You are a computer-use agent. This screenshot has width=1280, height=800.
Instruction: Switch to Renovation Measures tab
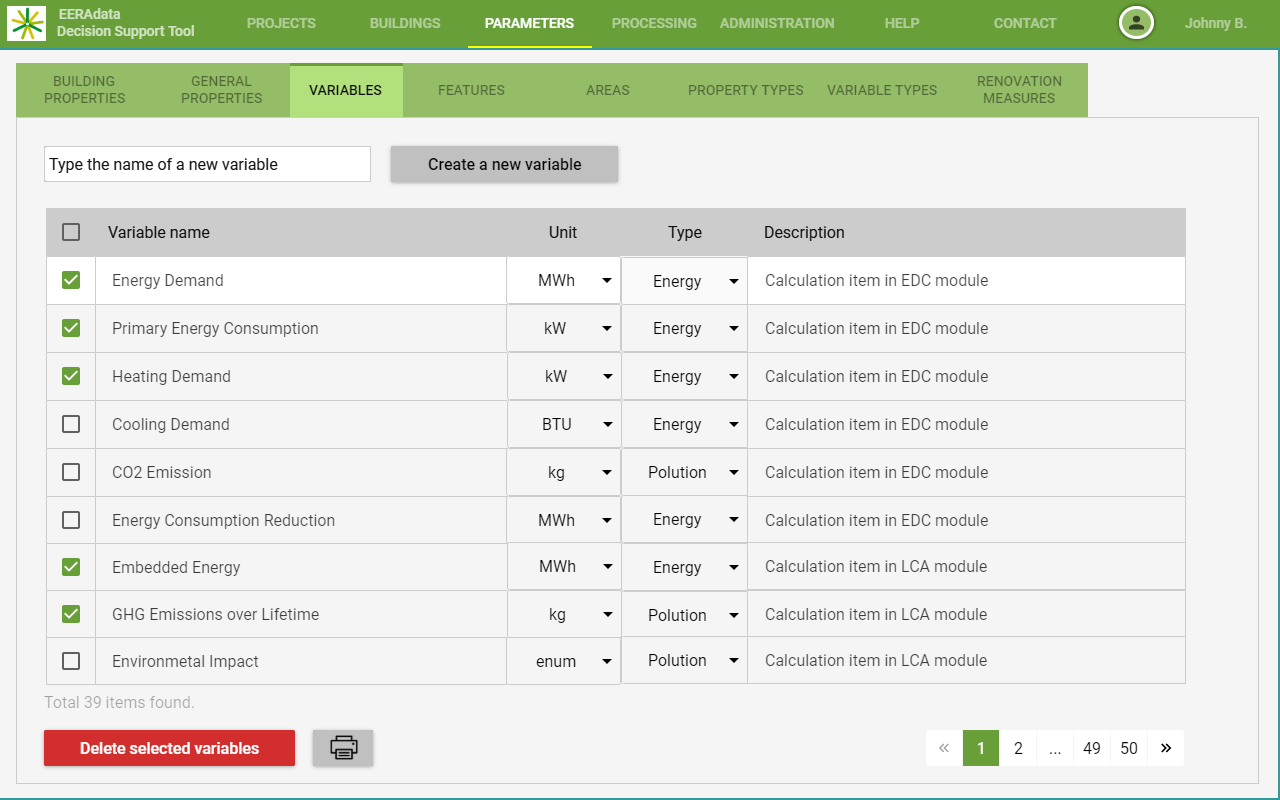[x=1019, y=90]
